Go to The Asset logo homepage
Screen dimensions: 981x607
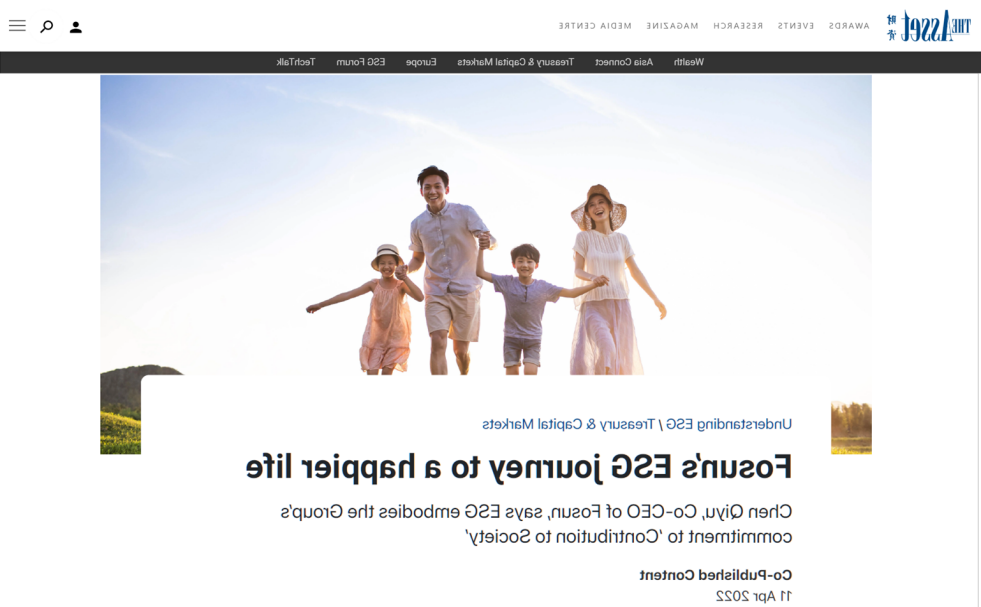(928, 26)
